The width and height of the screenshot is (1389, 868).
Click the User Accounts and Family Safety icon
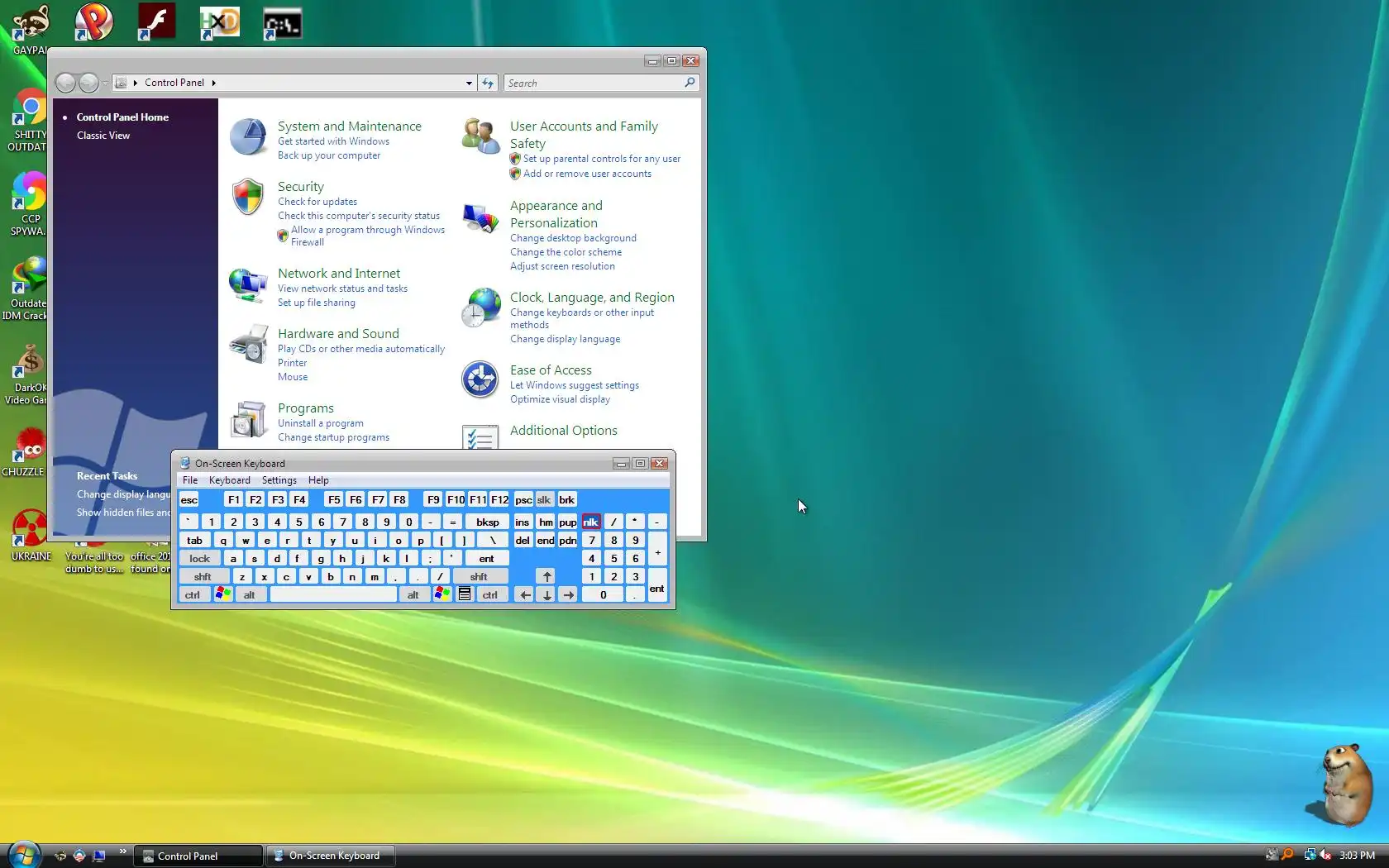480,136
